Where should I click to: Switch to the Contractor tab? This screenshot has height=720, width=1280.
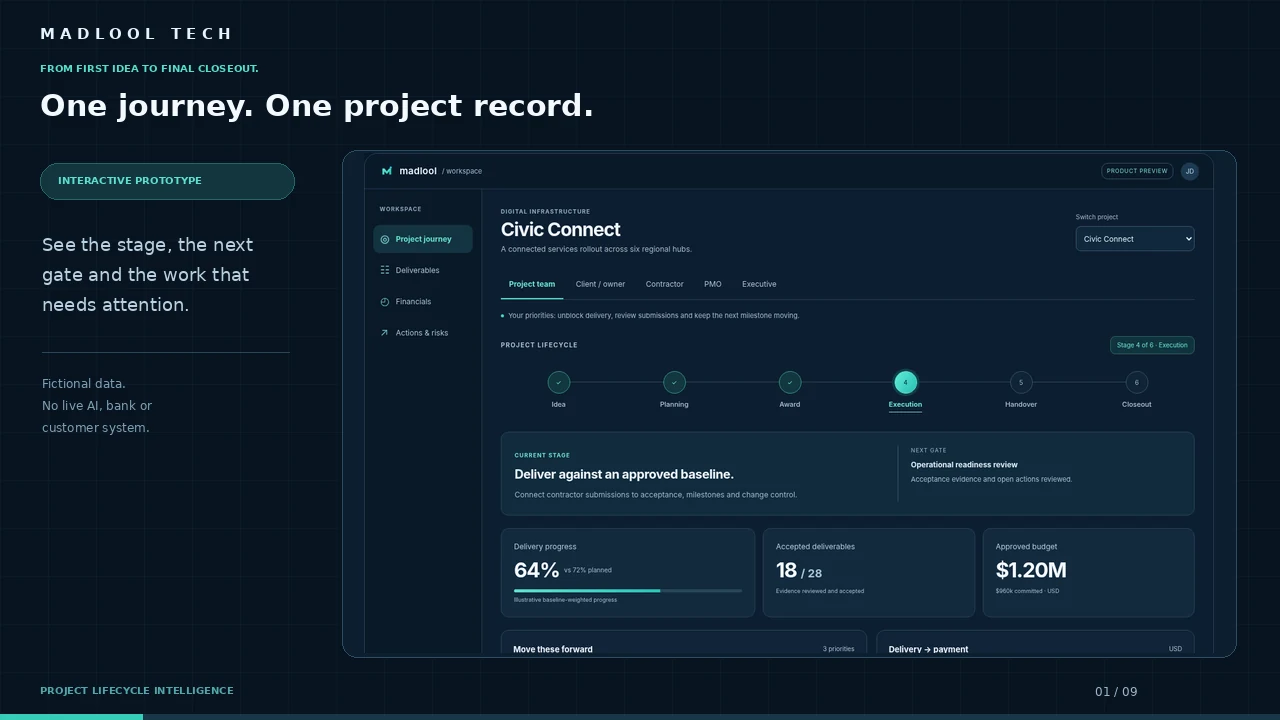[x=664, y=284]
